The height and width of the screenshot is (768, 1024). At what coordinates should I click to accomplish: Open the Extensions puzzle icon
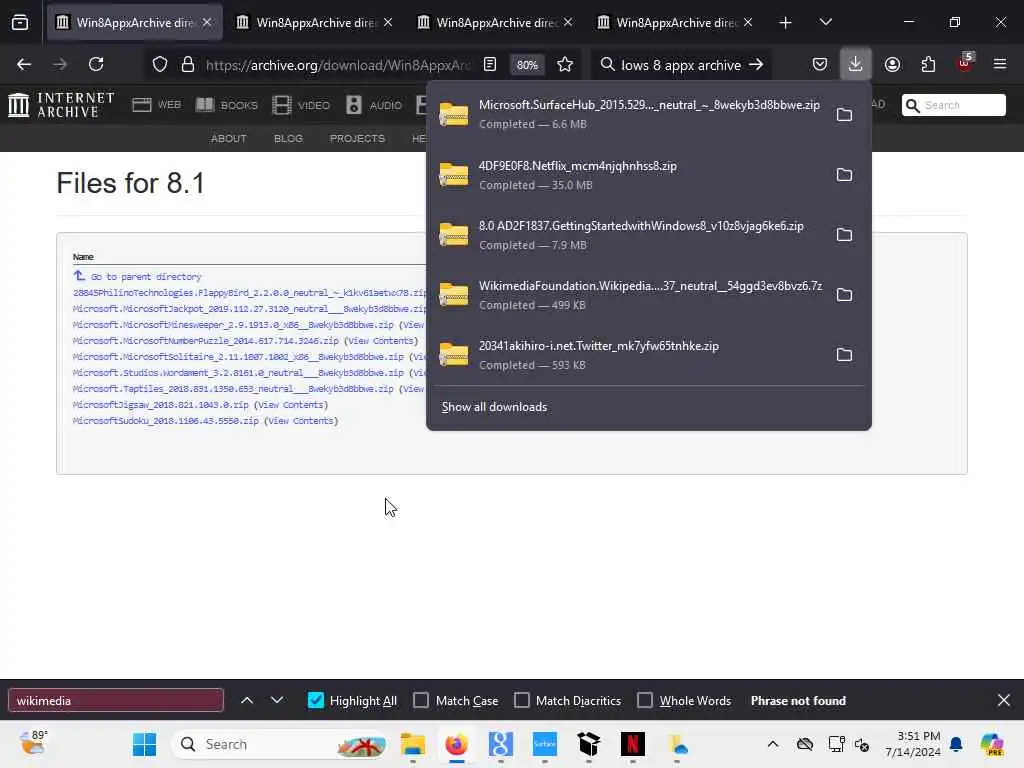(928, 64)
